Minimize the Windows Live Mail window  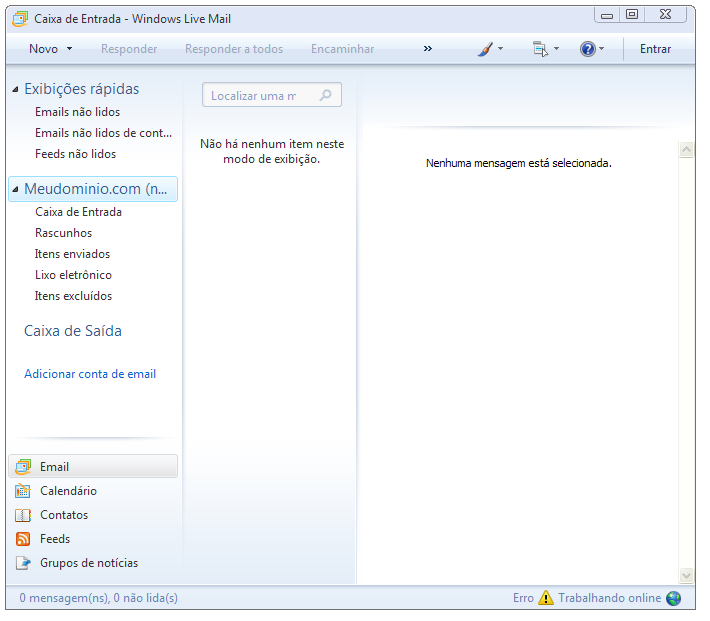click(x=607, y=15)
